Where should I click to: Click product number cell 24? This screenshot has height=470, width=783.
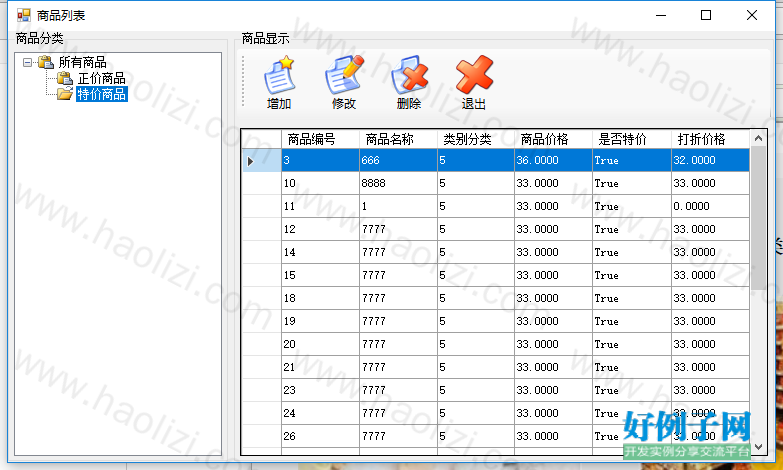[321, 413]
